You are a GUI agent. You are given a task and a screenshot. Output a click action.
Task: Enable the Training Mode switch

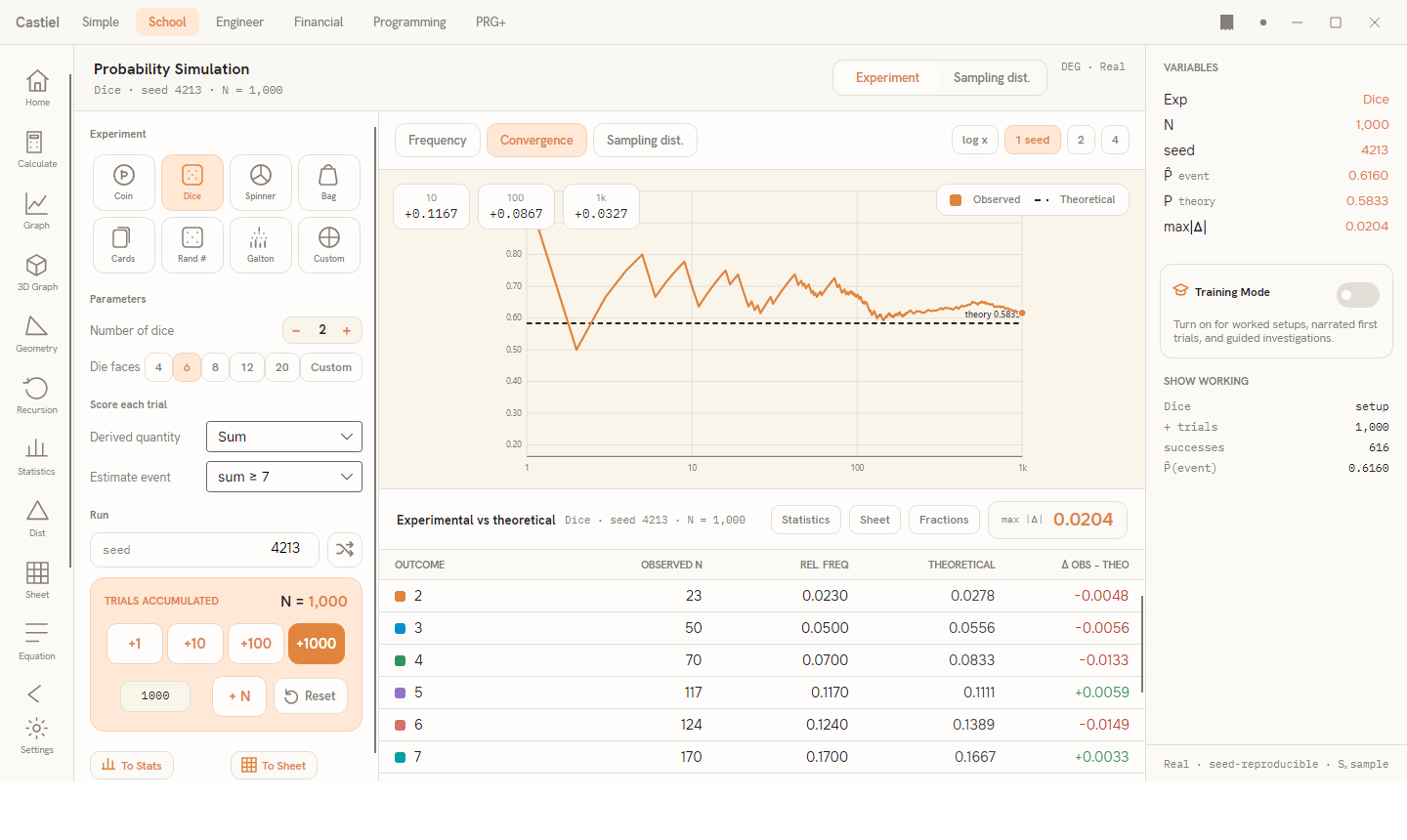(x=1358, y=294)
